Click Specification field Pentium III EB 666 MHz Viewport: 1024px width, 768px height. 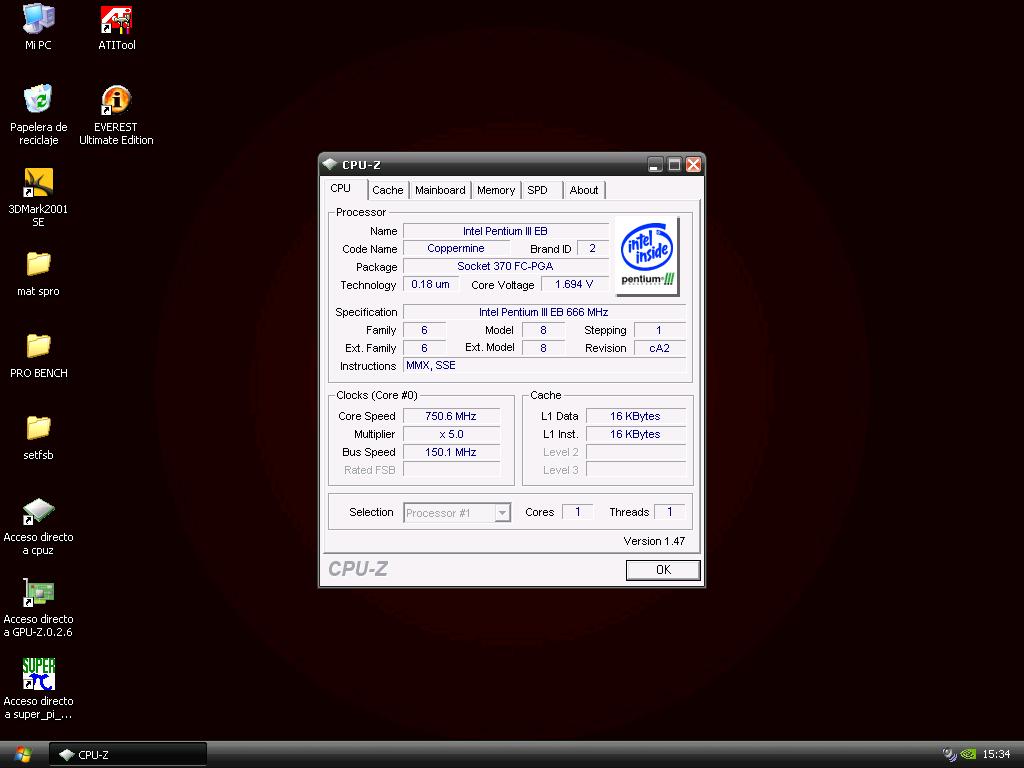(544, 312)
